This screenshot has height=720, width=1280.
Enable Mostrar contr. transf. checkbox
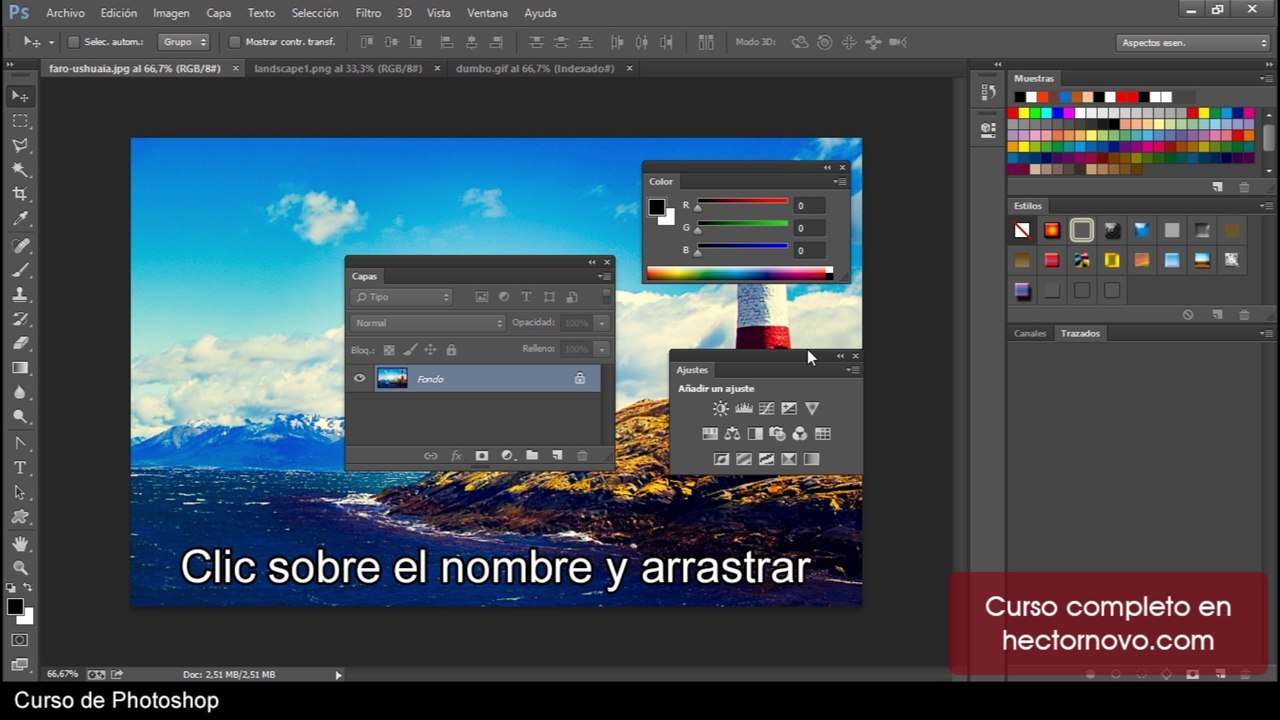[235, 42]
